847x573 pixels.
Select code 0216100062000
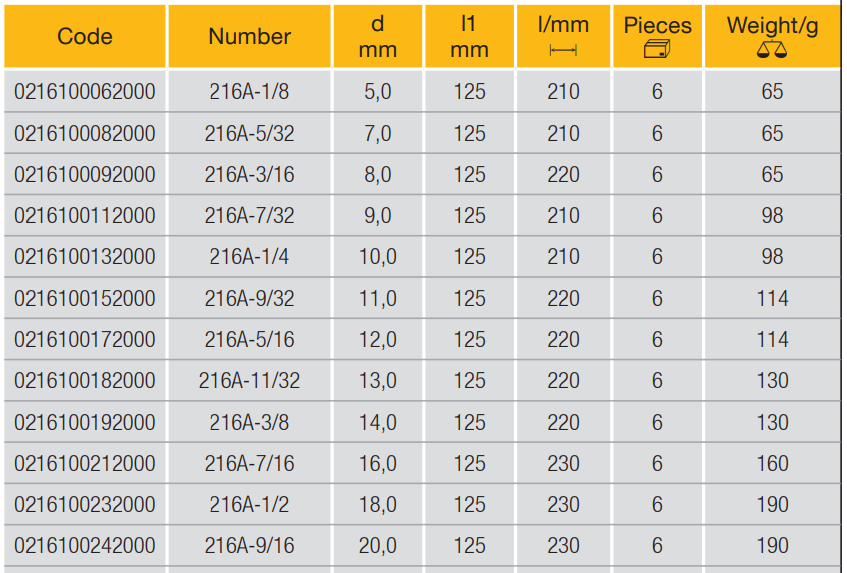coord(85,92)
